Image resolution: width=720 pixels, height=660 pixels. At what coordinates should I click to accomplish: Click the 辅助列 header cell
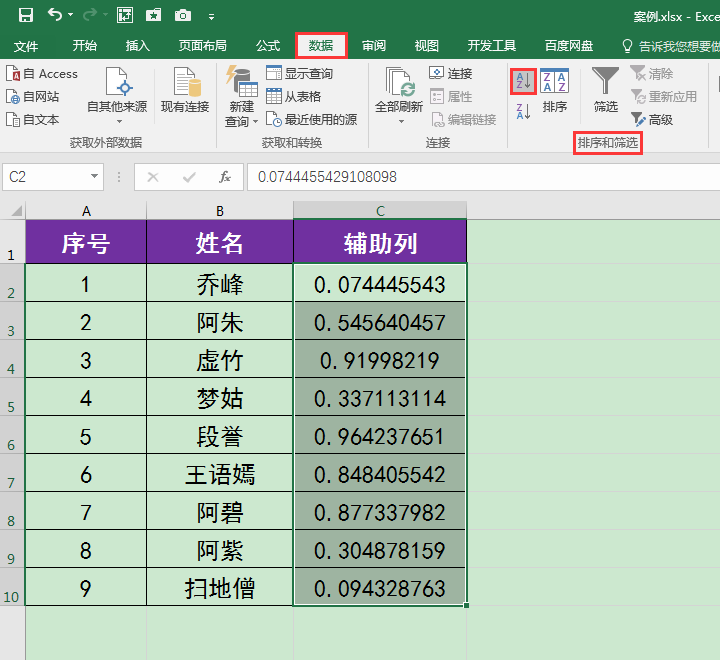(x=380, y=242)
